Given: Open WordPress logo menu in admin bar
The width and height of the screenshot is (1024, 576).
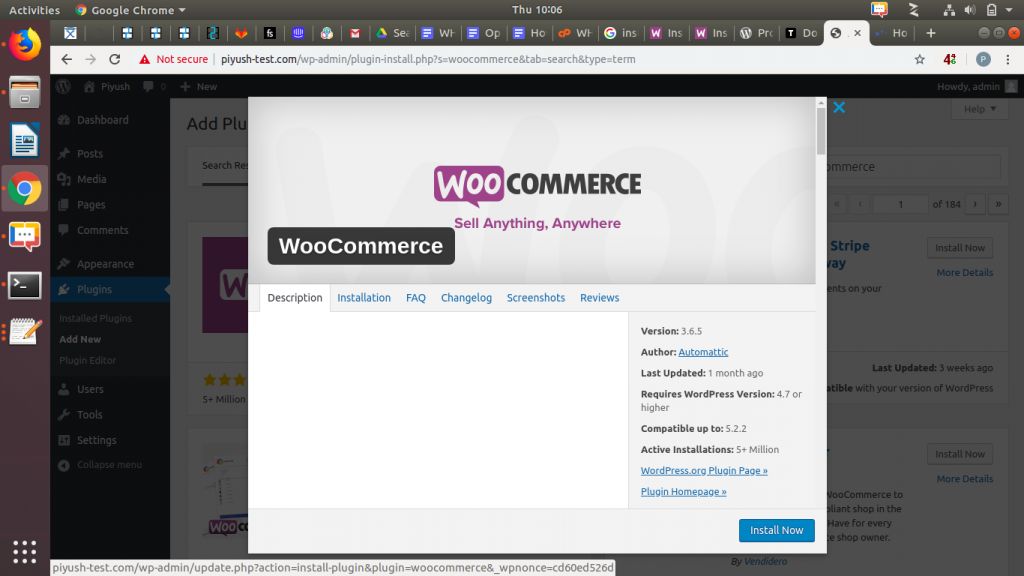Looking at the screenshot, I should tap(63, 86).
